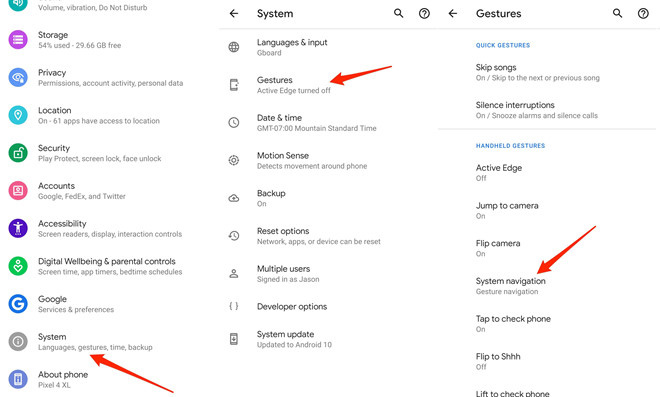This screenshot has width=660, height=397.
Task: Tap the green Security lock icon
Action: tap(18, 153)
